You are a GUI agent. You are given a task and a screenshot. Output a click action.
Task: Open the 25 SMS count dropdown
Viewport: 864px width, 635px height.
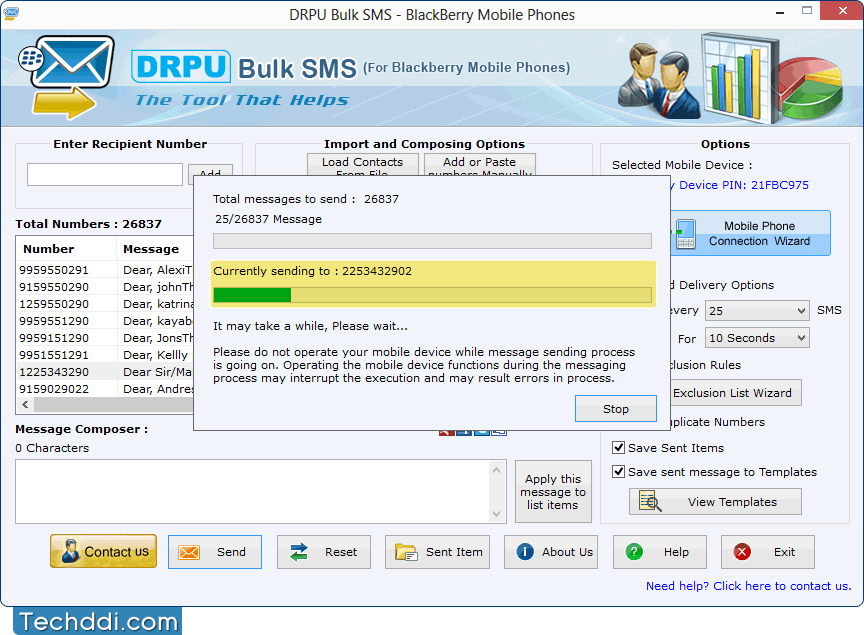click(x=757, y=310)
